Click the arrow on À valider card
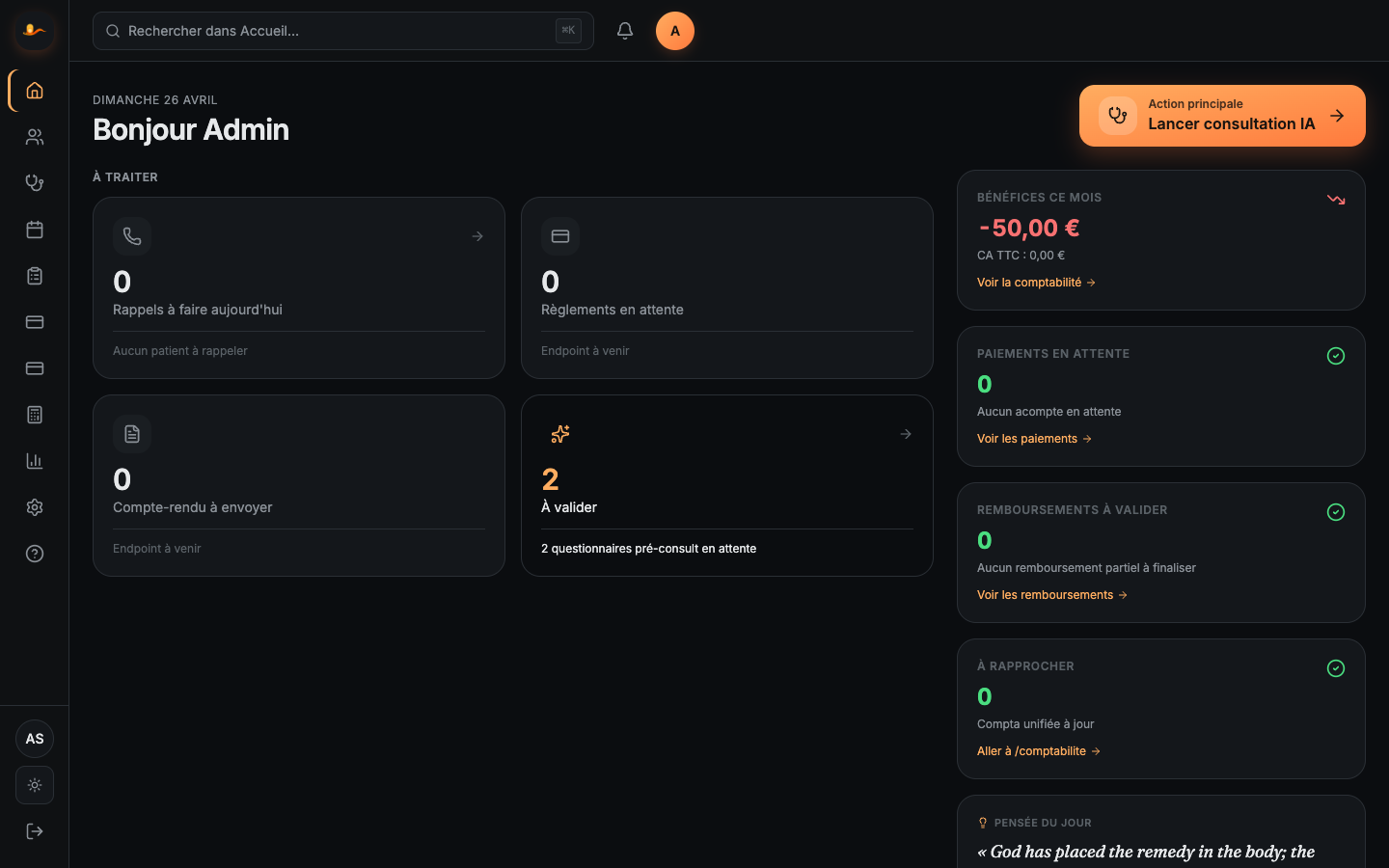This screenshot has height=868, width=1389. pos(906,434)
